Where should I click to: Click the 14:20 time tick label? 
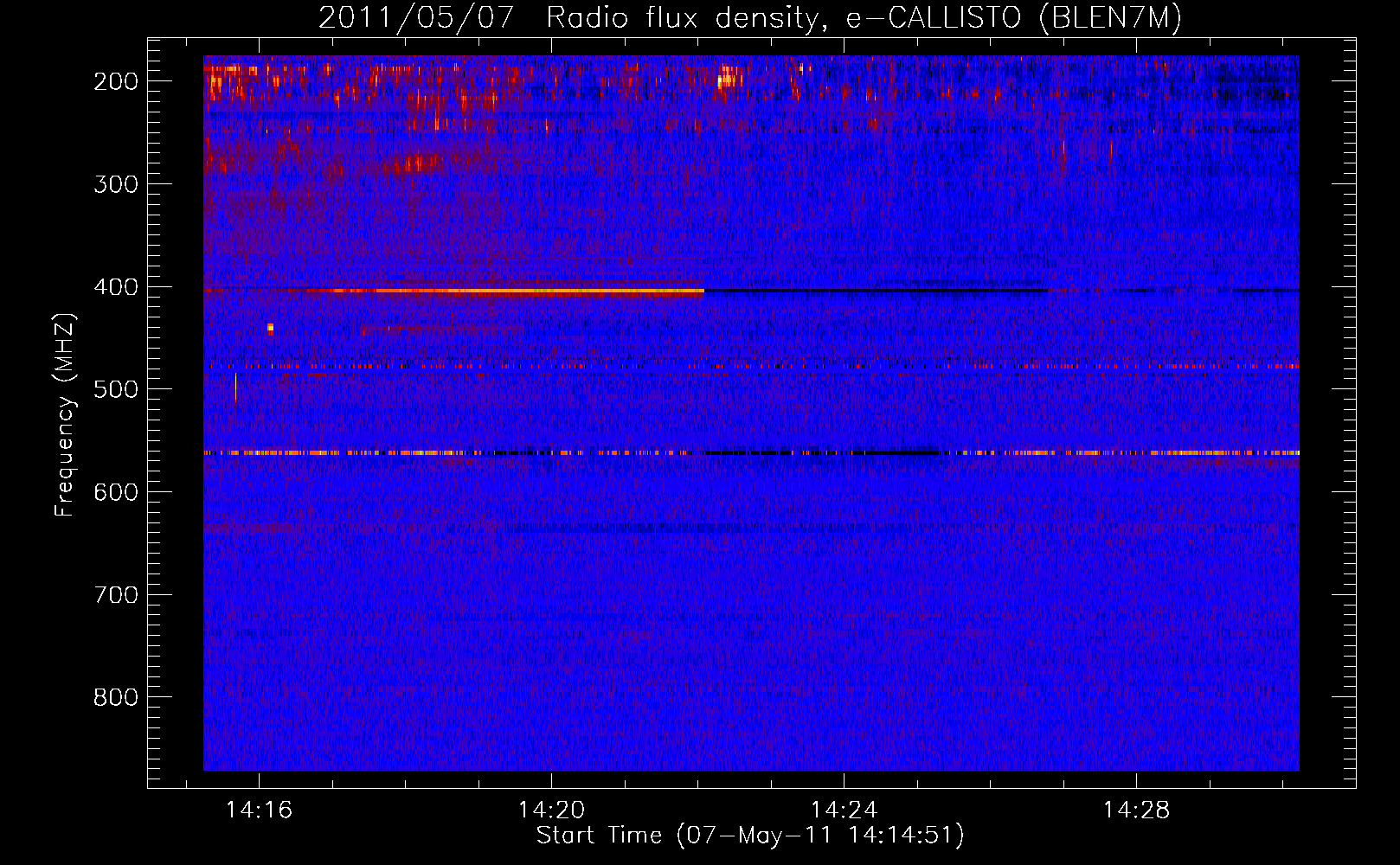pyautogui.click(x=551, y=810)
